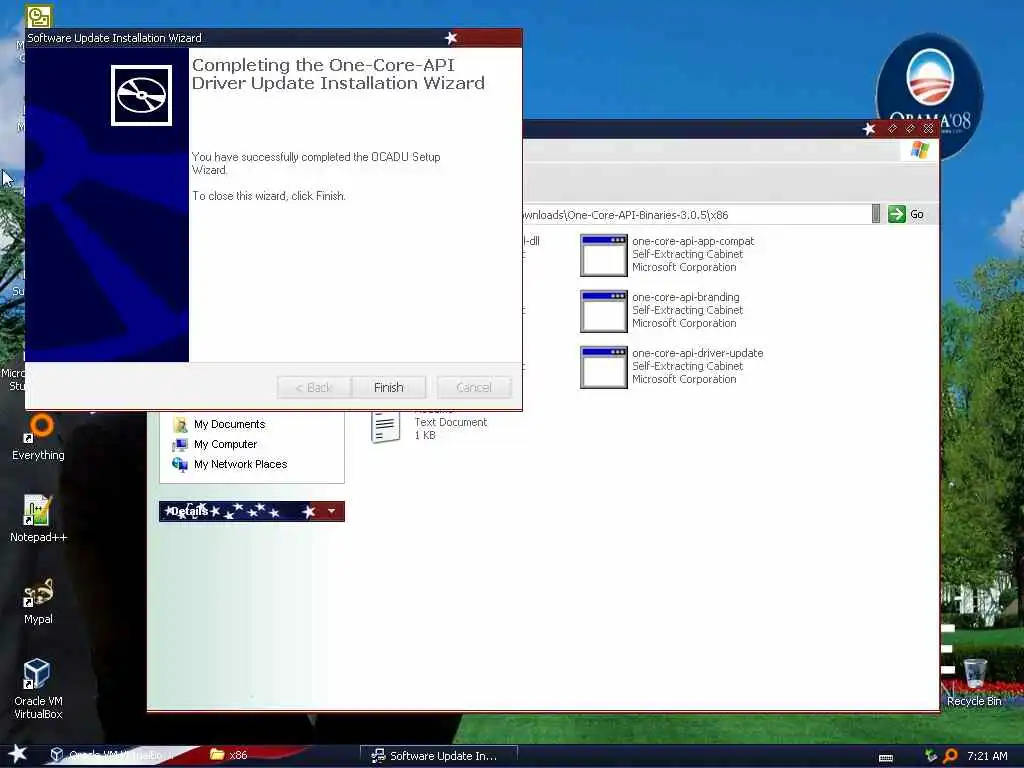The image size is (1024, 768).
Task: Select the one-core-api-driver-update file
Action: 672,366
